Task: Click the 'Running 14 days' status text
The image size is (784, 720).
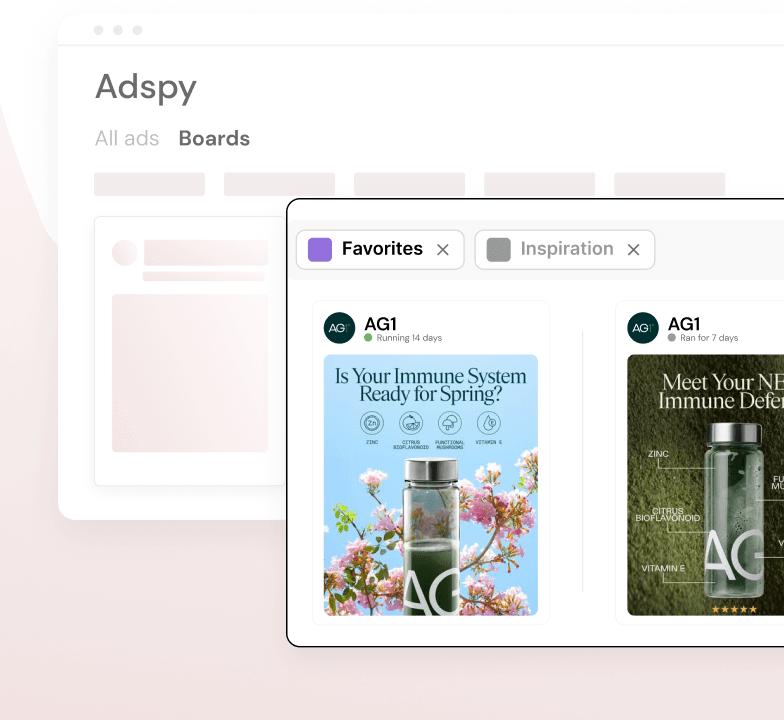Action: tap(409, 338)
